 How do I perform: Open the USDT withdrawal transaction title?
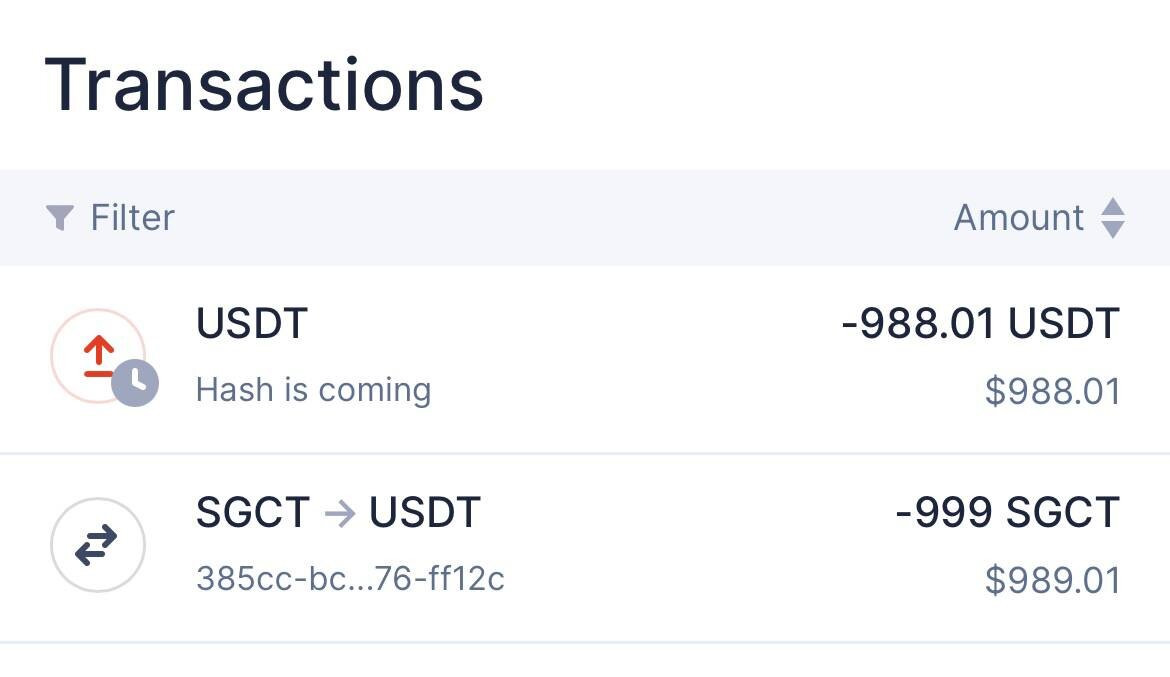tap(252, 324)
